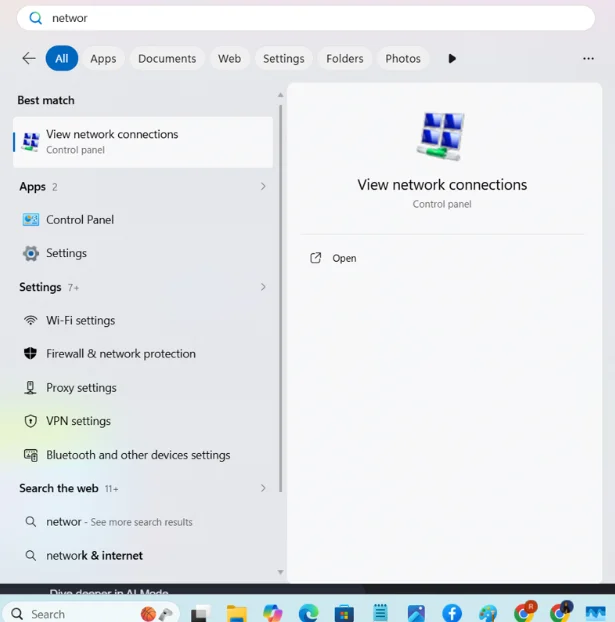Open Paint from the taskbar

(488, 614)
